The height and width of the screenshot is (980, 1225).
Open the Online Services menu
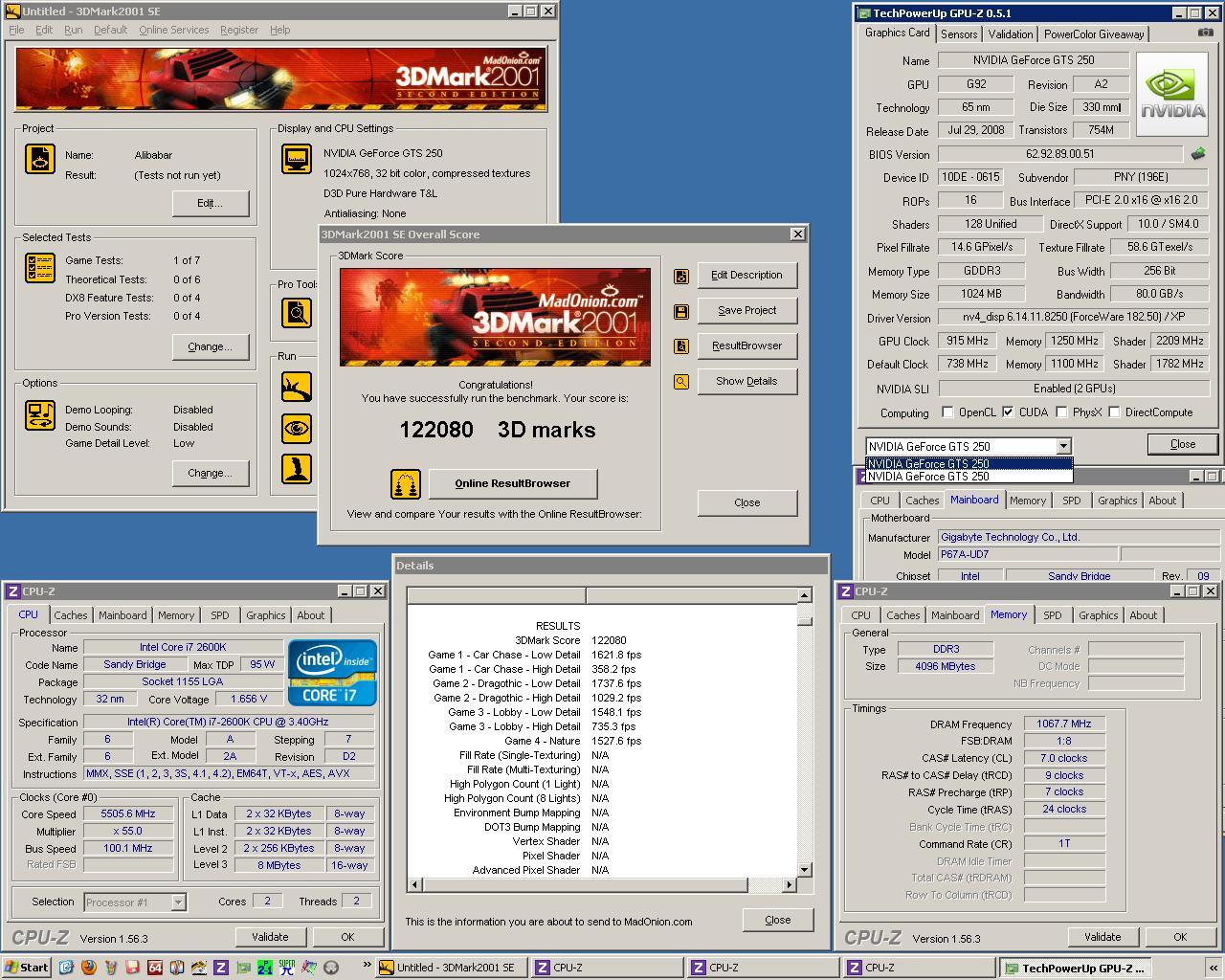pos(173,30)
